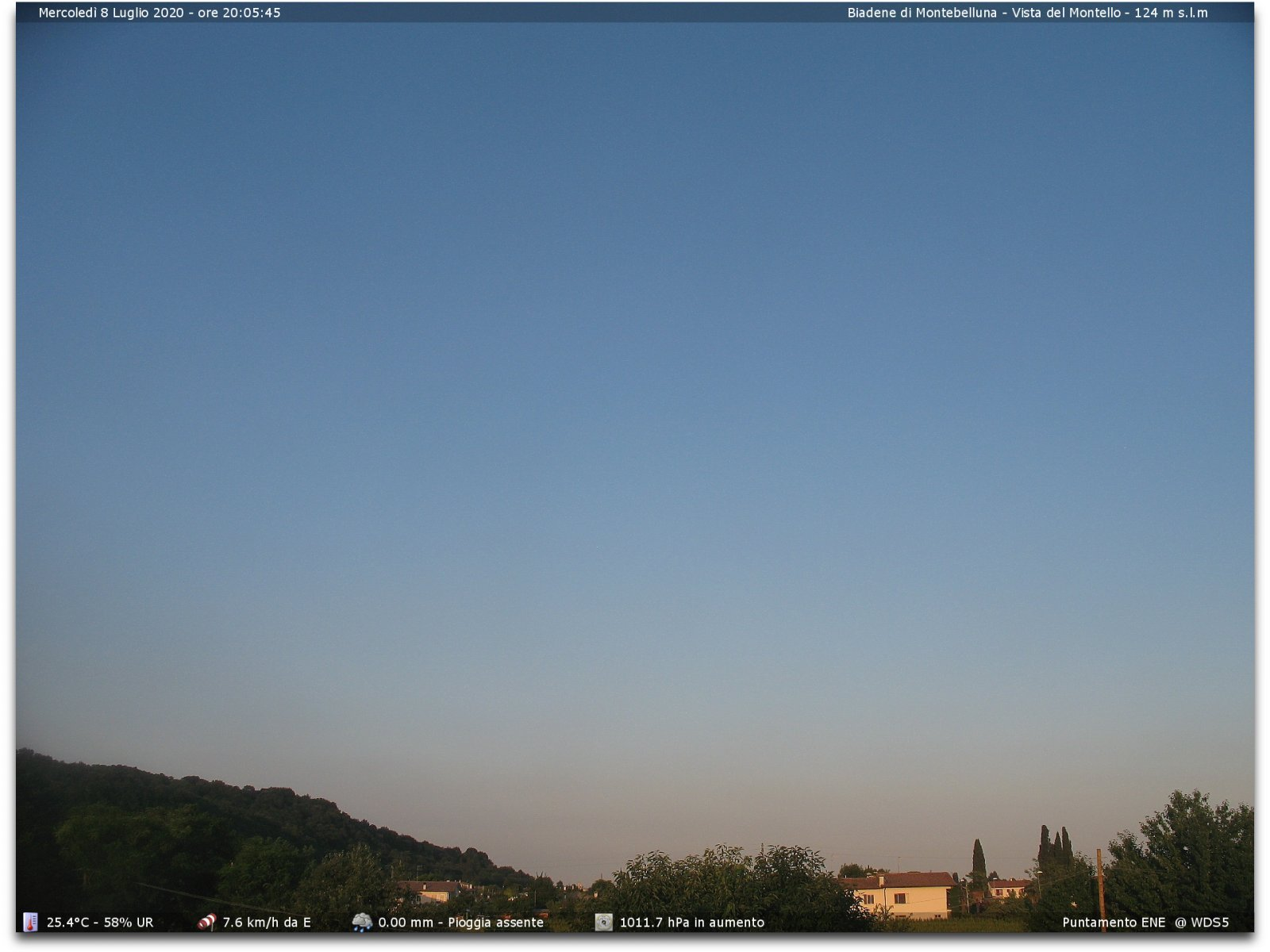Click the barometer pressure icon
1270x952 pixels.
[x=604, y=922]
